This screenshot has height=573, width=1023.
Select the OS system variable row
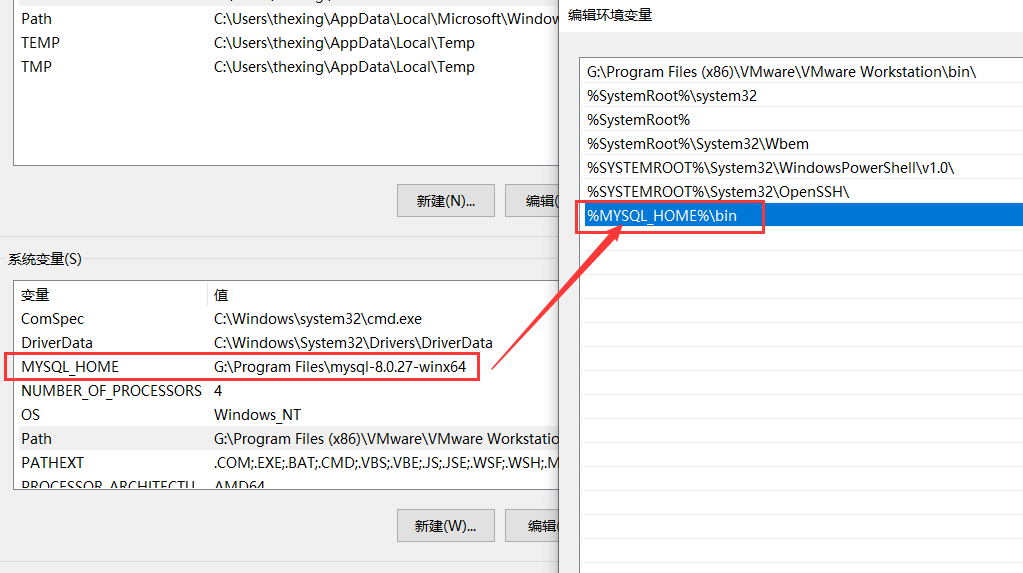click(x=286, y=415)
